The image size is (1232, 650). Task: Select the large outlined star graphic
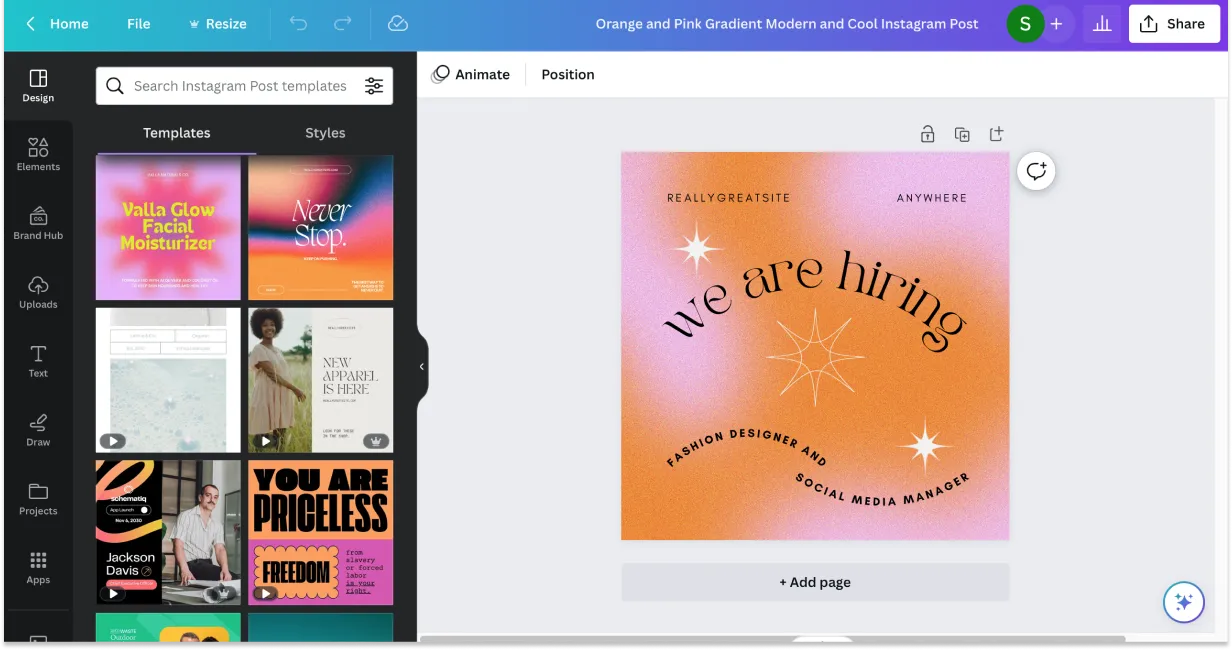[815, 356]
